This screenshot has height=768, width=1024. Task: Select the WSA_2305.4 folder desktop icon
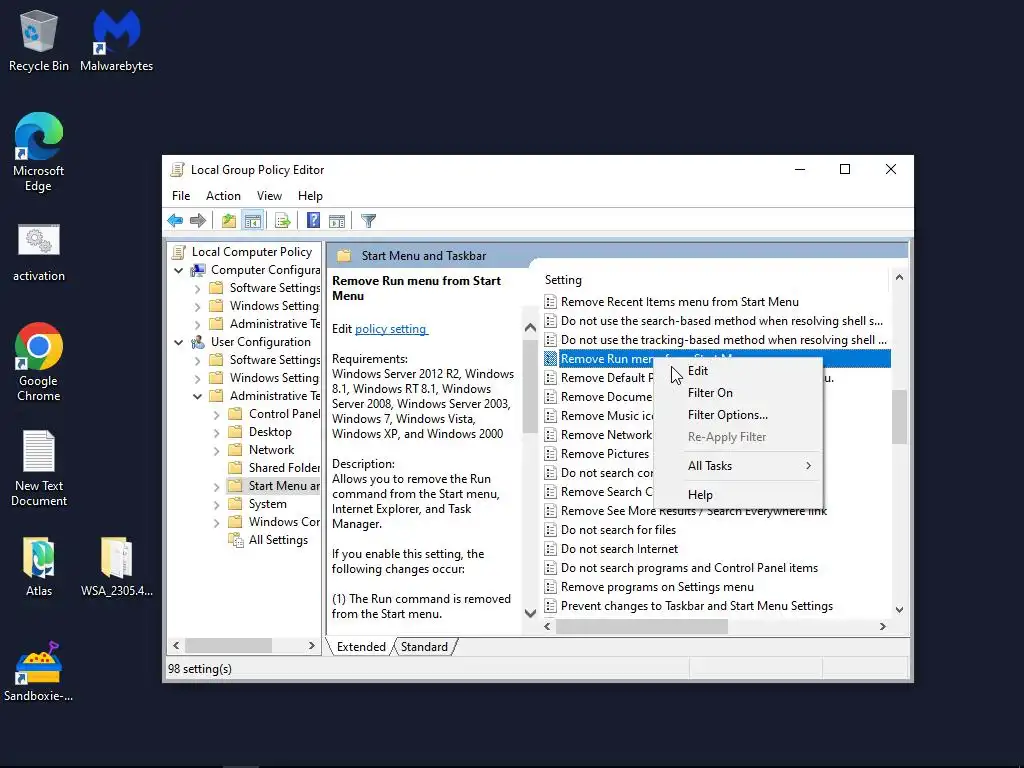tap(116, 566)
